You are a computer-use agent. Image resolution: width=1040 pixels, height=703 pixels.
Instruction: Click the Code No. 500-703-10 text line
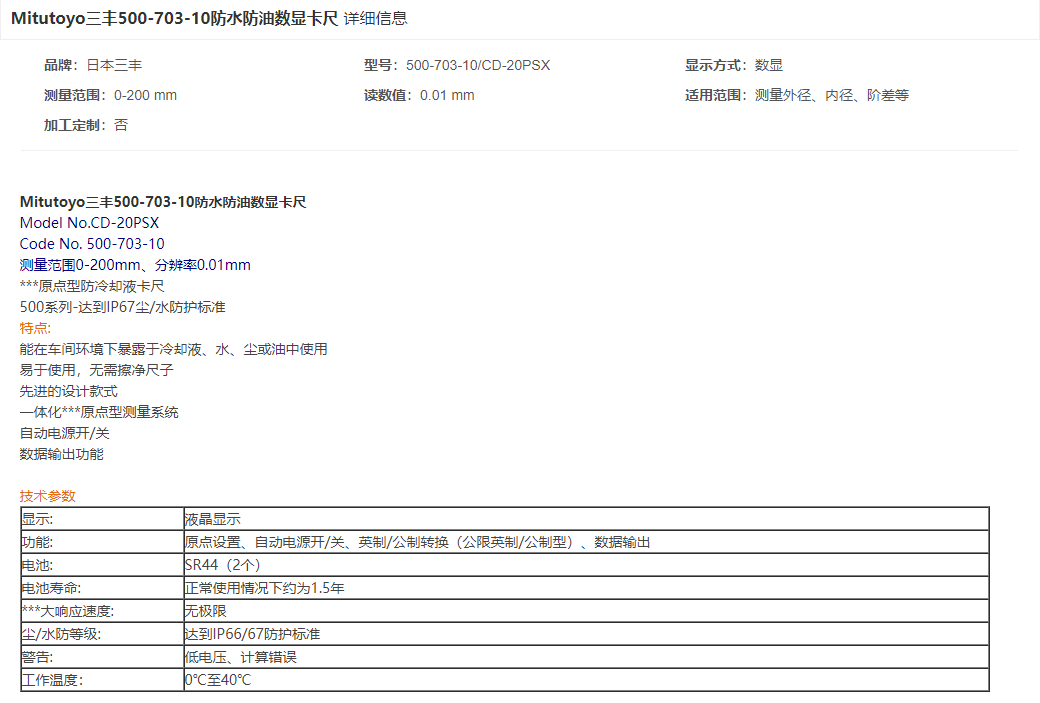pos(92,244)
